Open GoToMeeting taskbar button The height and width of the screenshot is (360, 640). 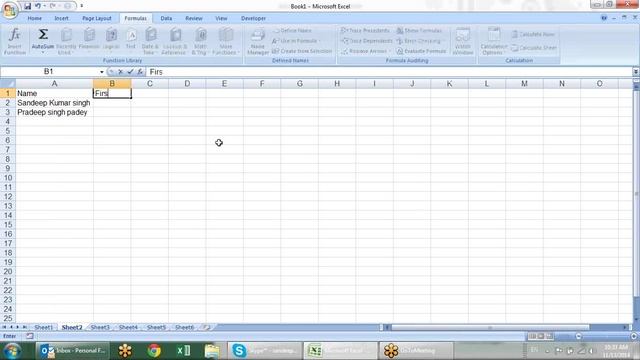coord(416,351)
